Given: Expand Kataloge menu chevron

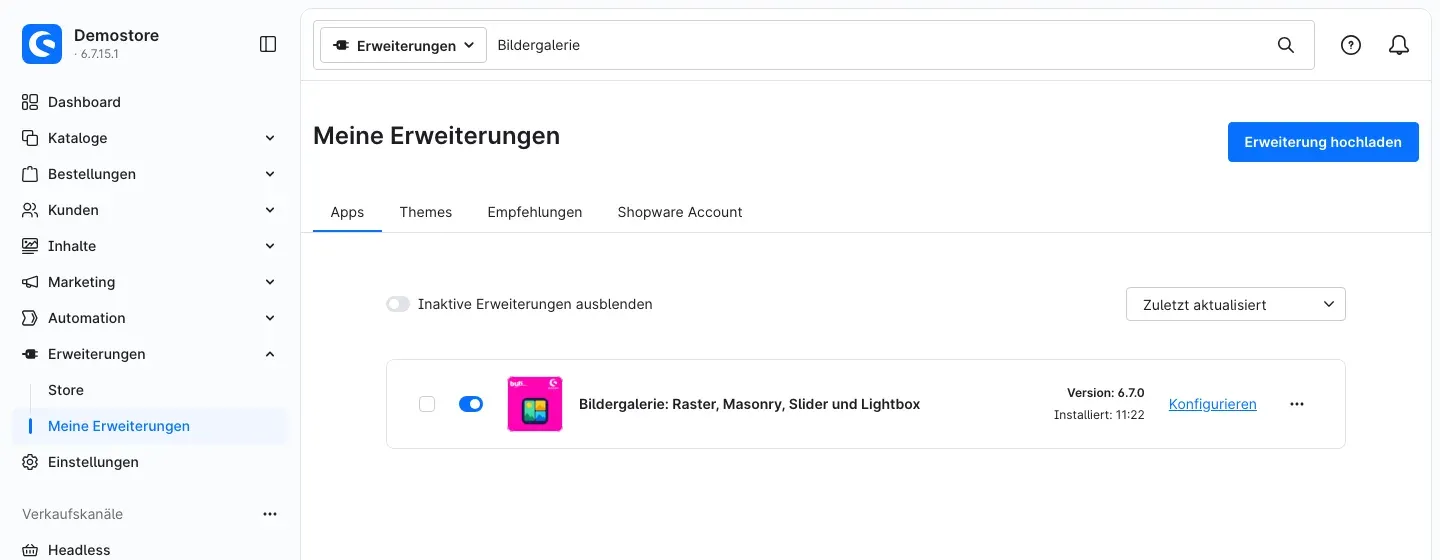Looking at the screenshot, I should click(x=270, y=138).
